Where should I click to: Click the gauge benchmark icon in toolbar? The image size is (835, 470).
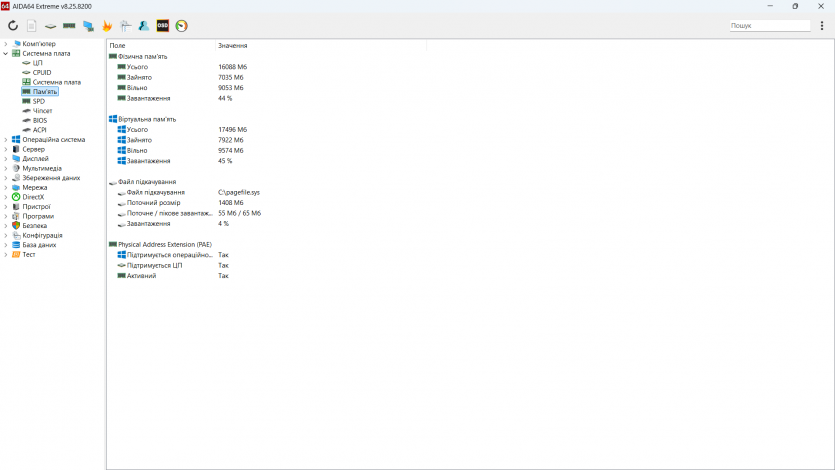pos(181,25)
